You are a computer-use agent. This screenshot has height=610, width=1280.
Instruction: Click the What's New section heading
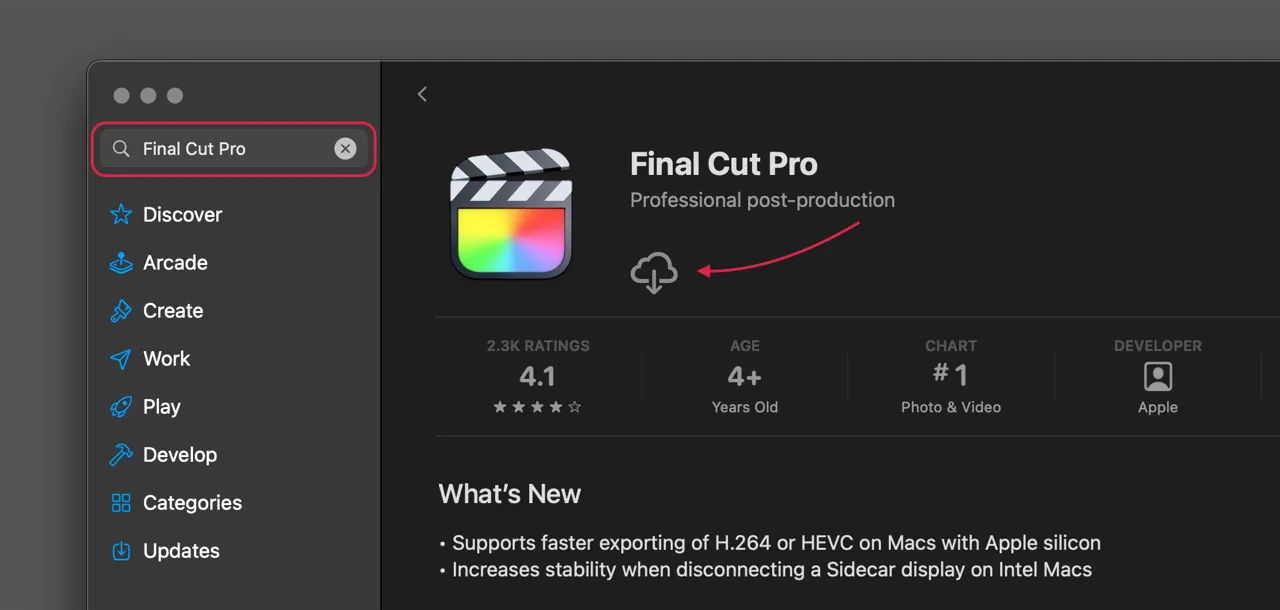coord(509,493)
